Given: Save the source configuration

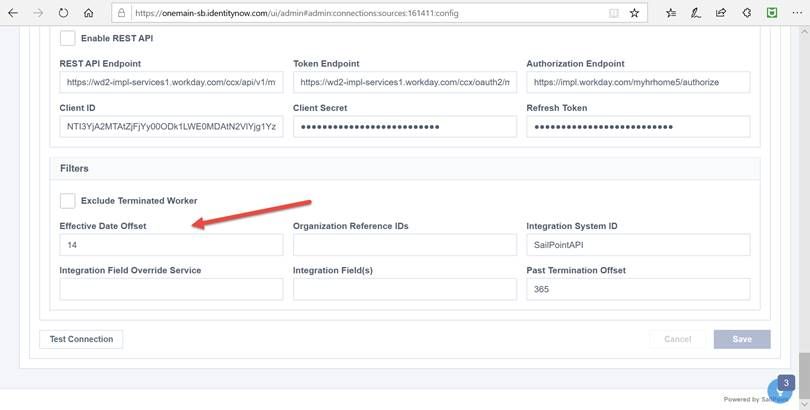Looking at the screenshot, I should click(x=742, y=339).
